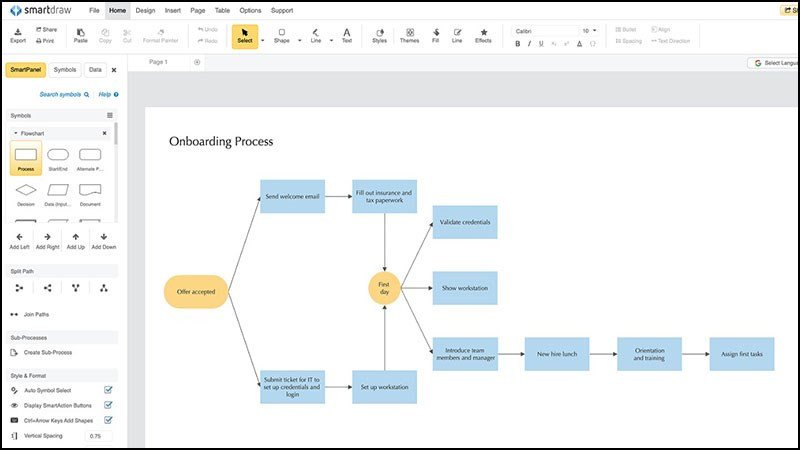Open the Calibri font dropdown
The height and width of the screenshot is (450, 800).
pyautogui.click(x=545, y=31)
